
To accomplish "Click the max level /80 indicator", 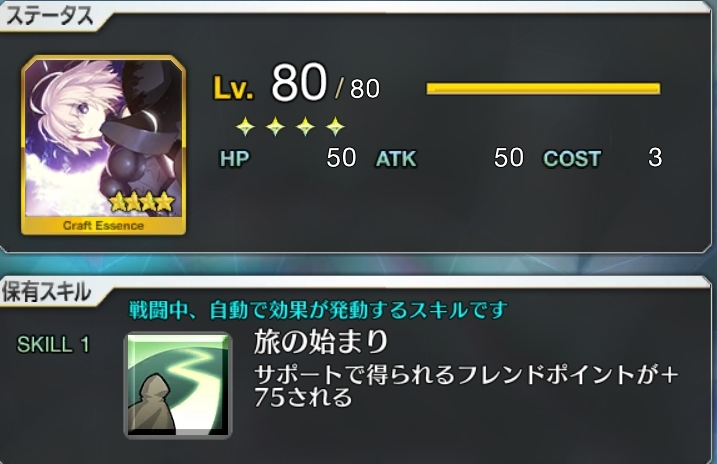I will (357, 89).
